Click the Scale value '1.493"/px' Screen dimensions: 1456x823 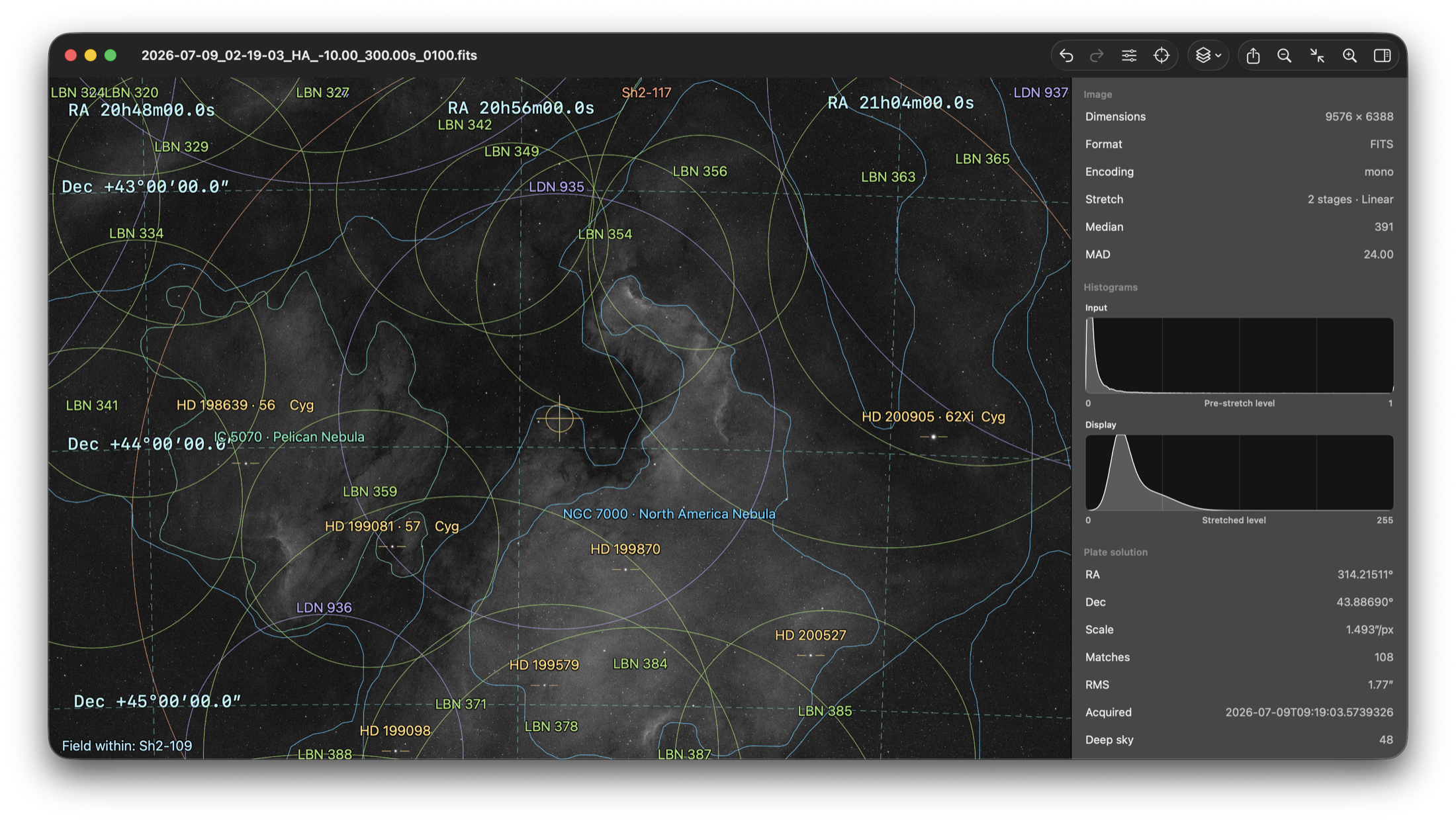(x=1369, y=630)
